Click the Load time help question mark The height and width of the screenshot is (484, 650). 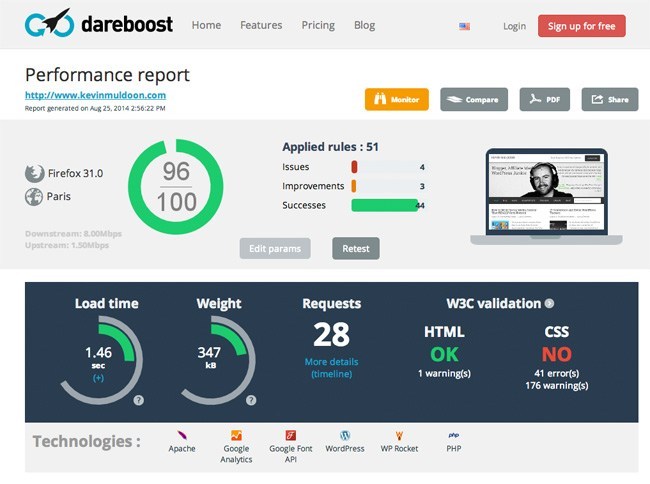pyautogui.click(x=138, y=400)
